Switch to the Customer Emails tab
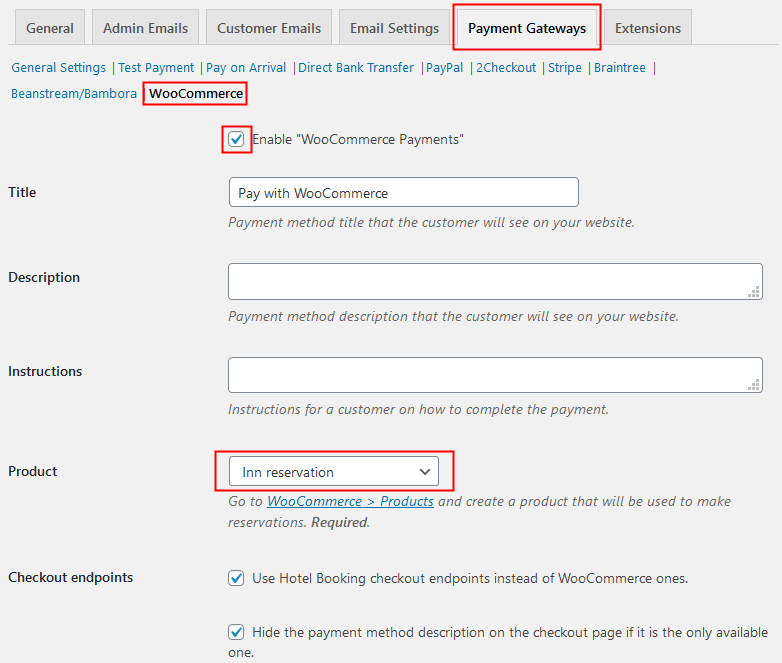The height and width of the screenshot is (663, 782). (x=269, y=28)
